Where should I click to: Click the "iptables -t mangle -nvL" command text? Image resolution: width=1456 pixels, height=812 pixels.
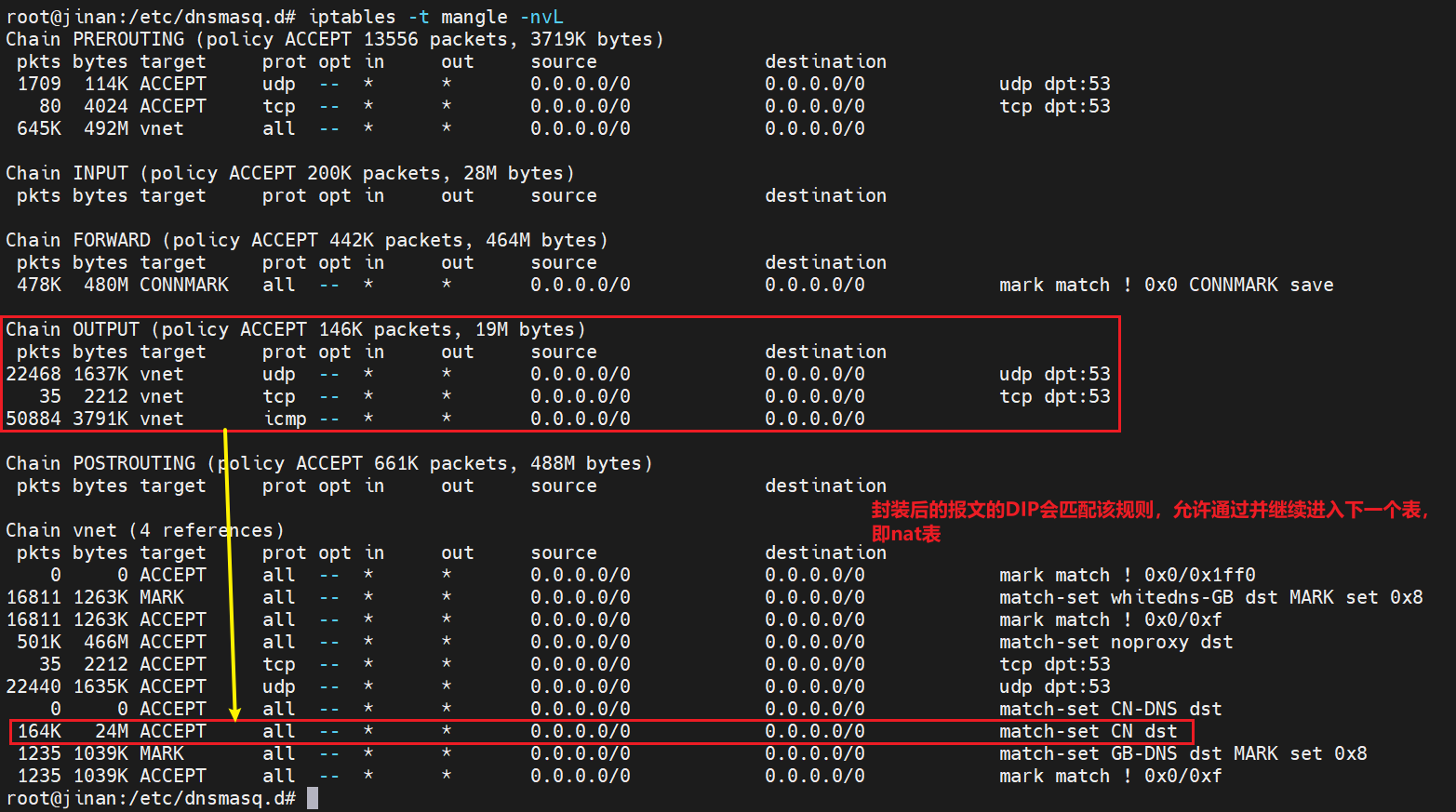[435, 17]
